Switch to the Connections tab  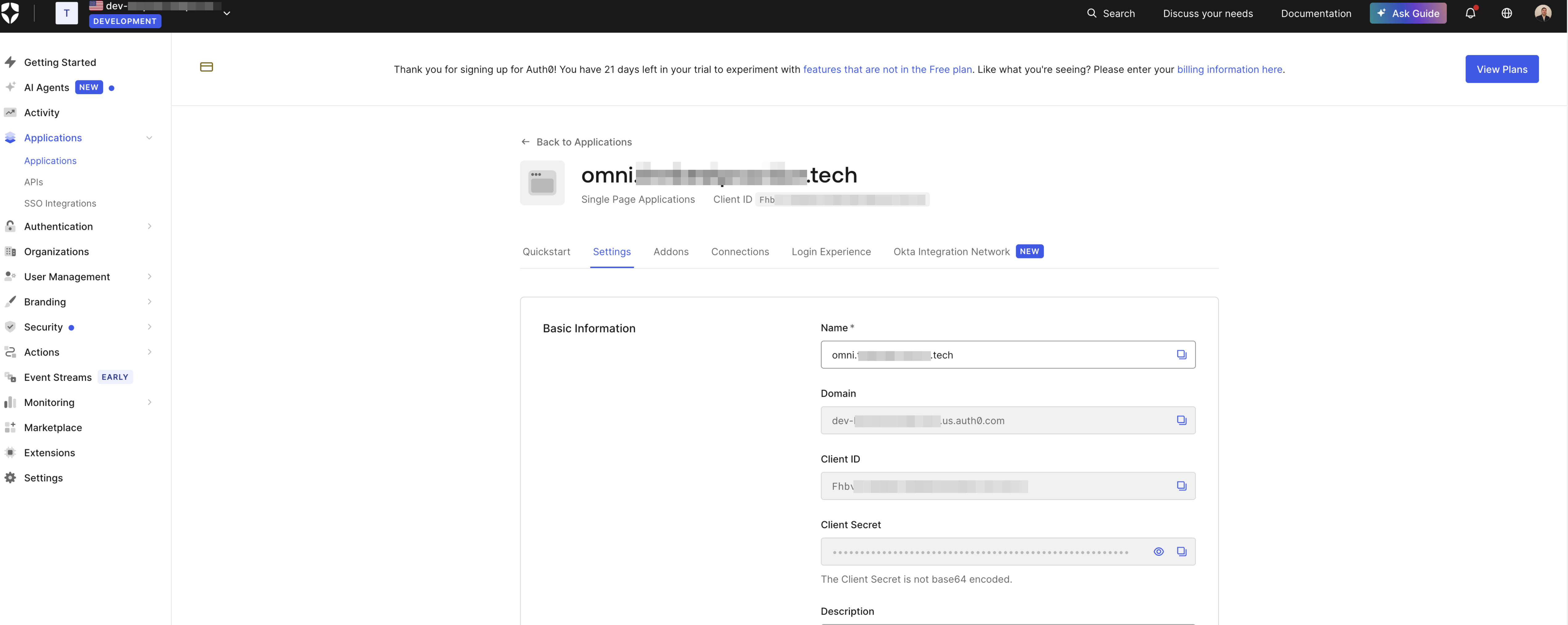click(740, 251)
